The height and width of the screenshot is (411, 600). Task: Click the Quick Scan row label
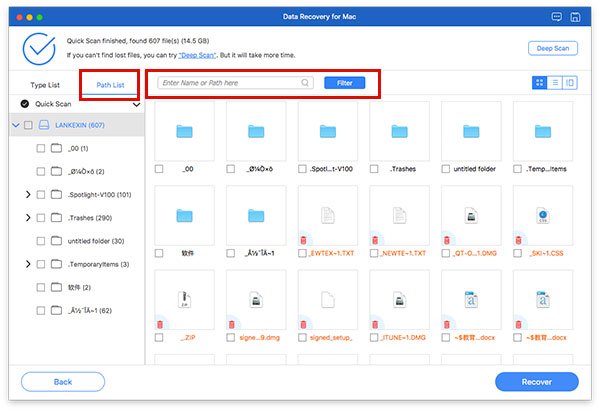point(53,104)
